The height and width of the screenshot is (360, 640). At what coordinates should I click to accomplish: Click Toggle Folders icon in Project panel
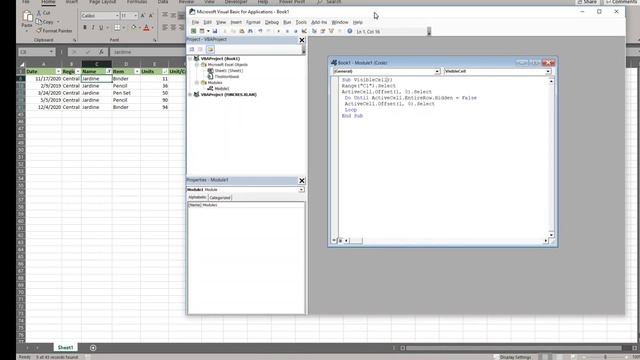pyautogui.click(x=210, y=49)
